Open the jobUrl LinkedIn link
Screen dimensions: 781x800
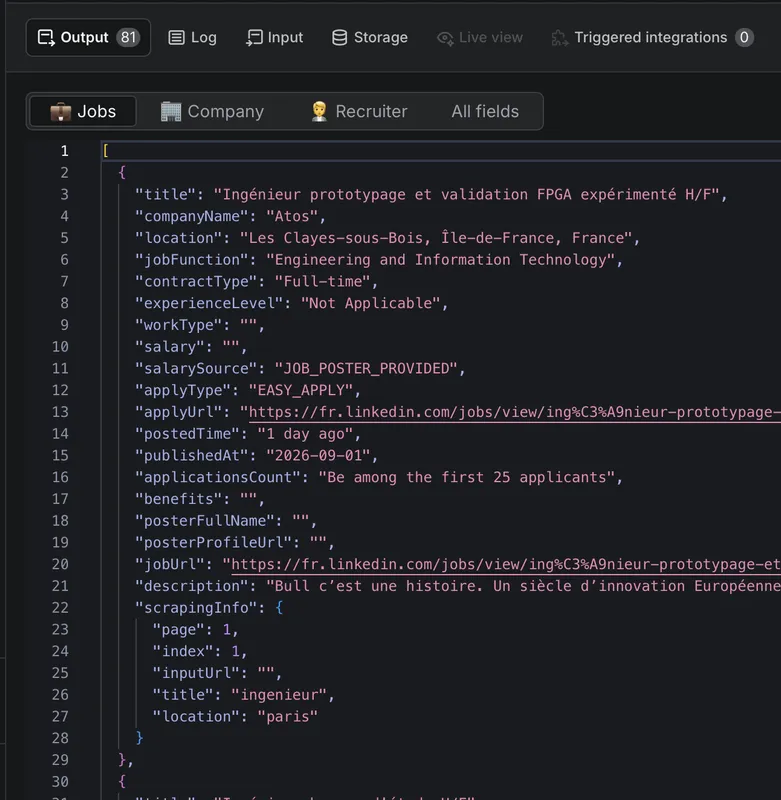pos(506,564)
